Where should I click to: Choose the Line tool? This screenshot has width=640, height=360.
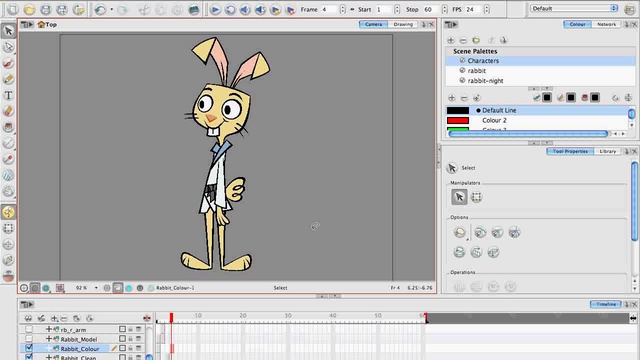tap(8, 143)
